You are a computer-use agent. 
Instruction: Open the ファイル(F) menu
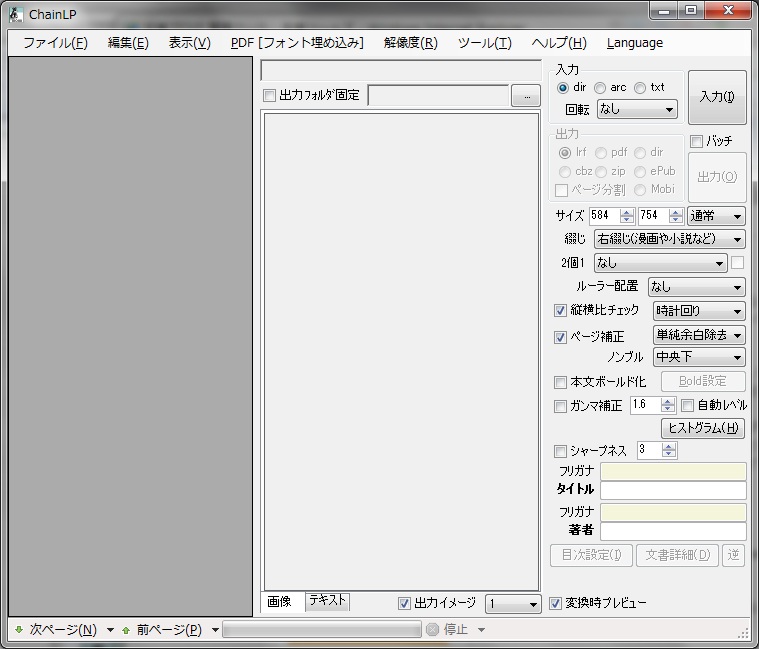pyautogui.click(x=55, y=43)
